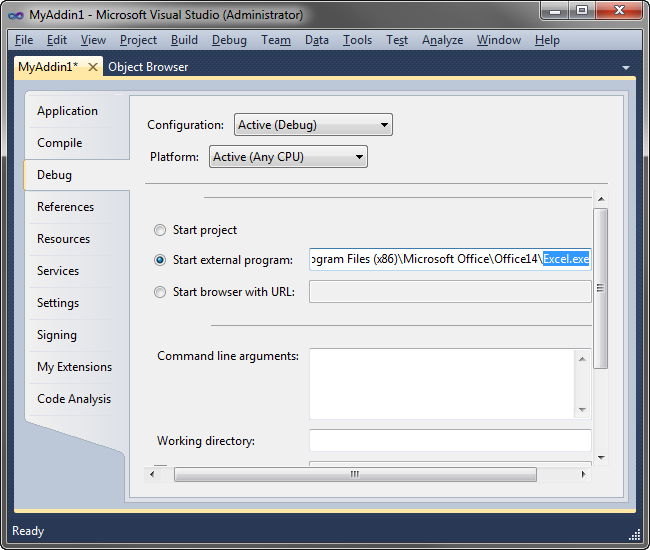Select the Start project radio button
650x550 pixels.
pyautogui.click(x=160, y=230)
